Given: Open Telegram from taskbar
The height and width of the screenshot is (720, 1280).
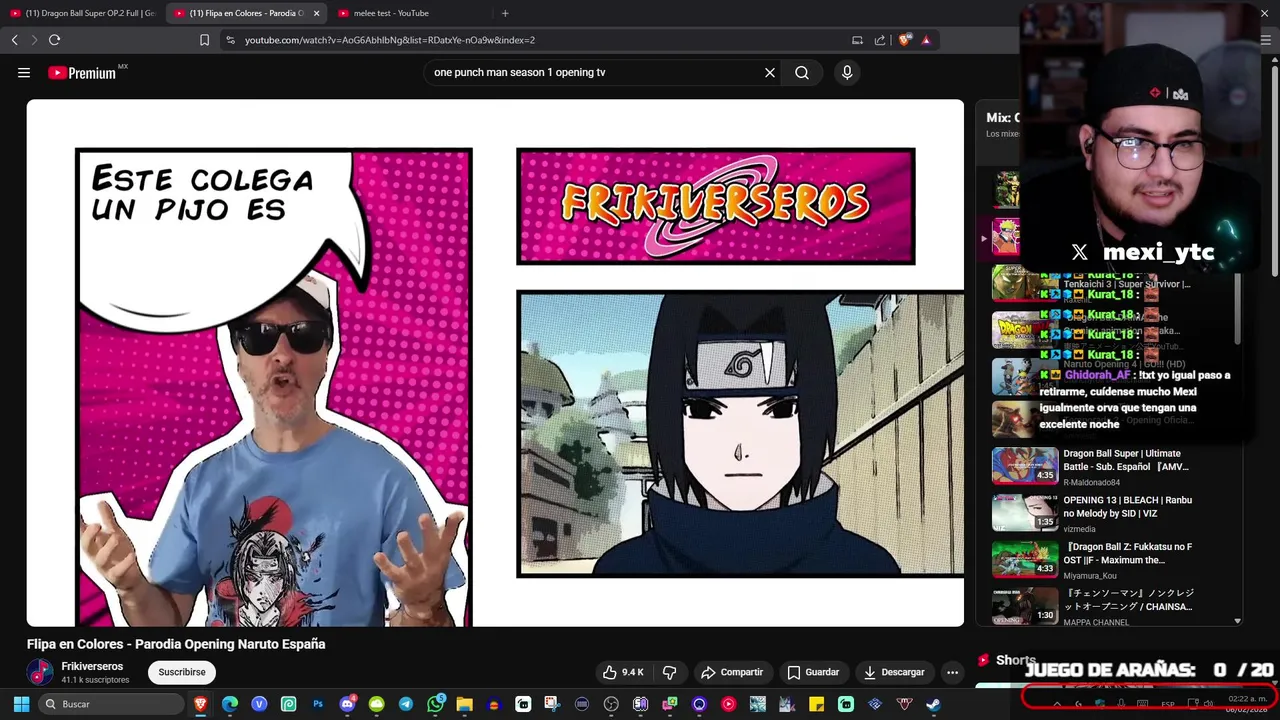Looking at the screenshot, I should [x=405, y=704].
